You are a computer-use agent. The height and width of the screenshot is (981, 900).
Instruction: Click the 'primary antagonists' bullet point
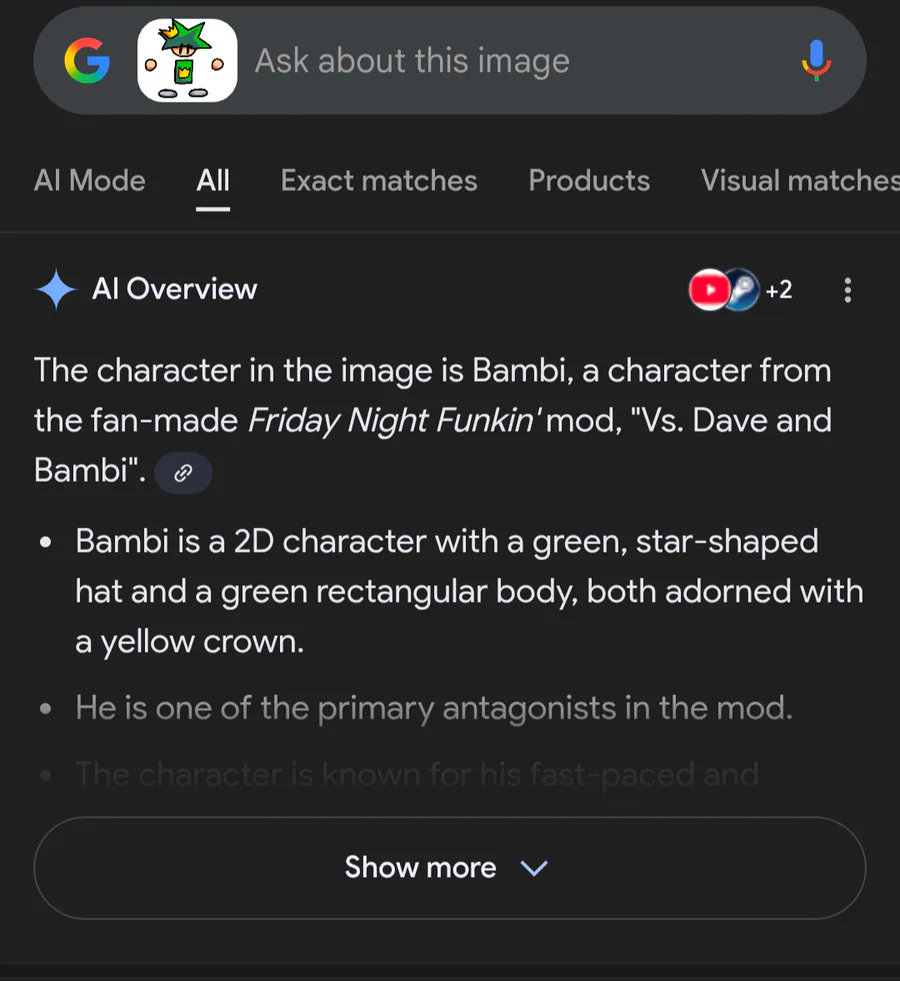tap(434, 709)
